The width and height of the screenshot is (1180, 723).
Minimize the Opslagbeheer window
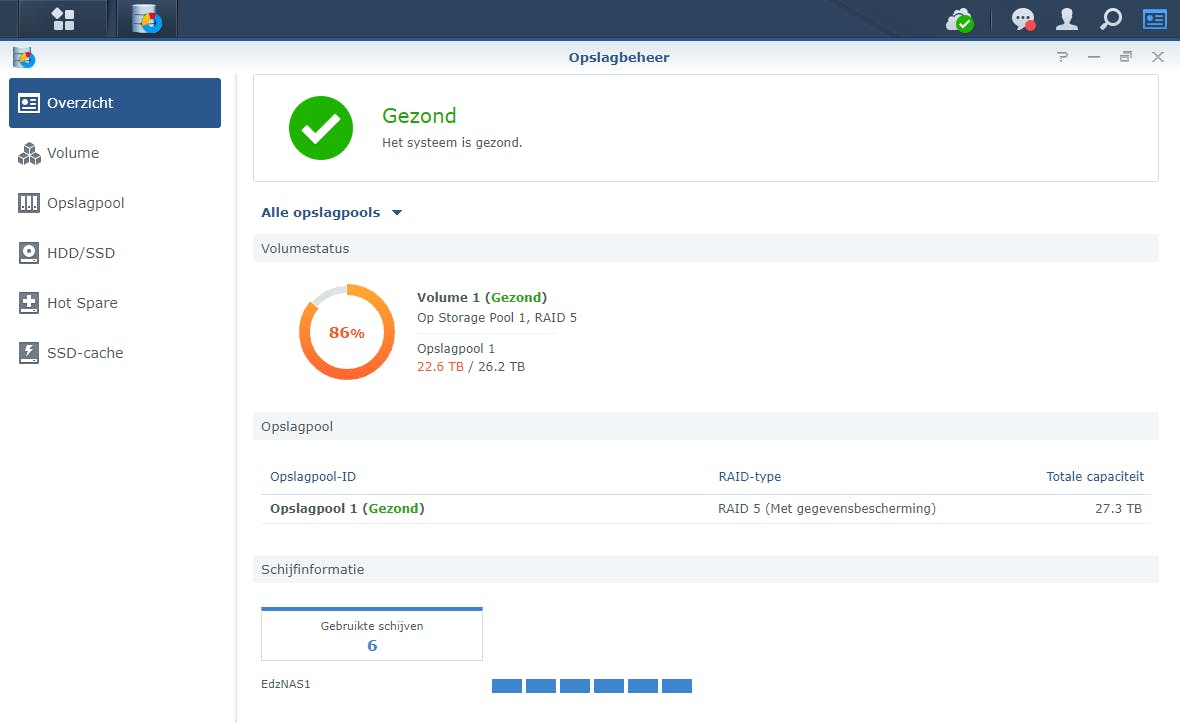click(1093, 57)
